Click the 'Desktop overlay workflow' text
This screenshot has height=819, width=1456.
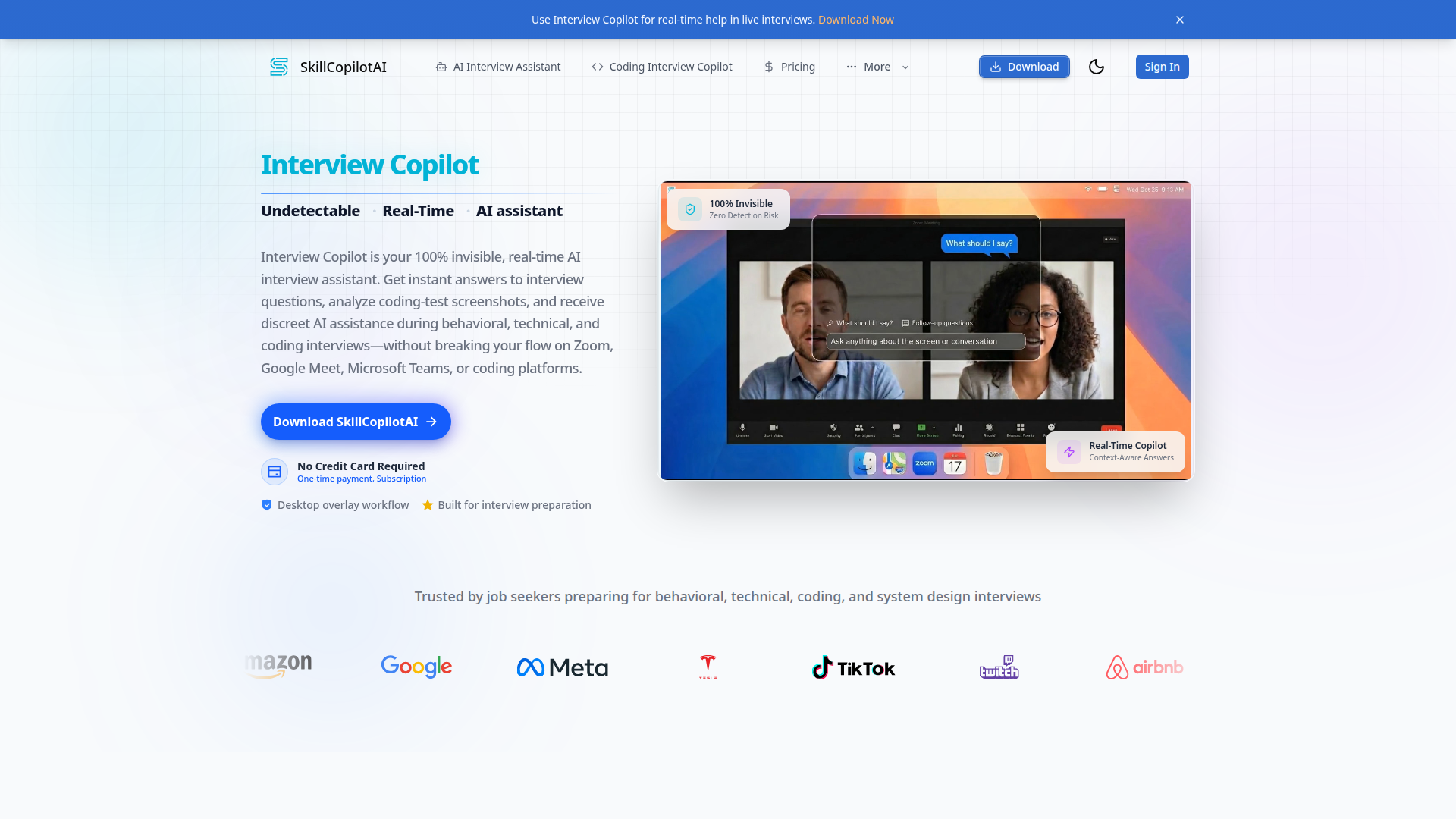point(344,505)
